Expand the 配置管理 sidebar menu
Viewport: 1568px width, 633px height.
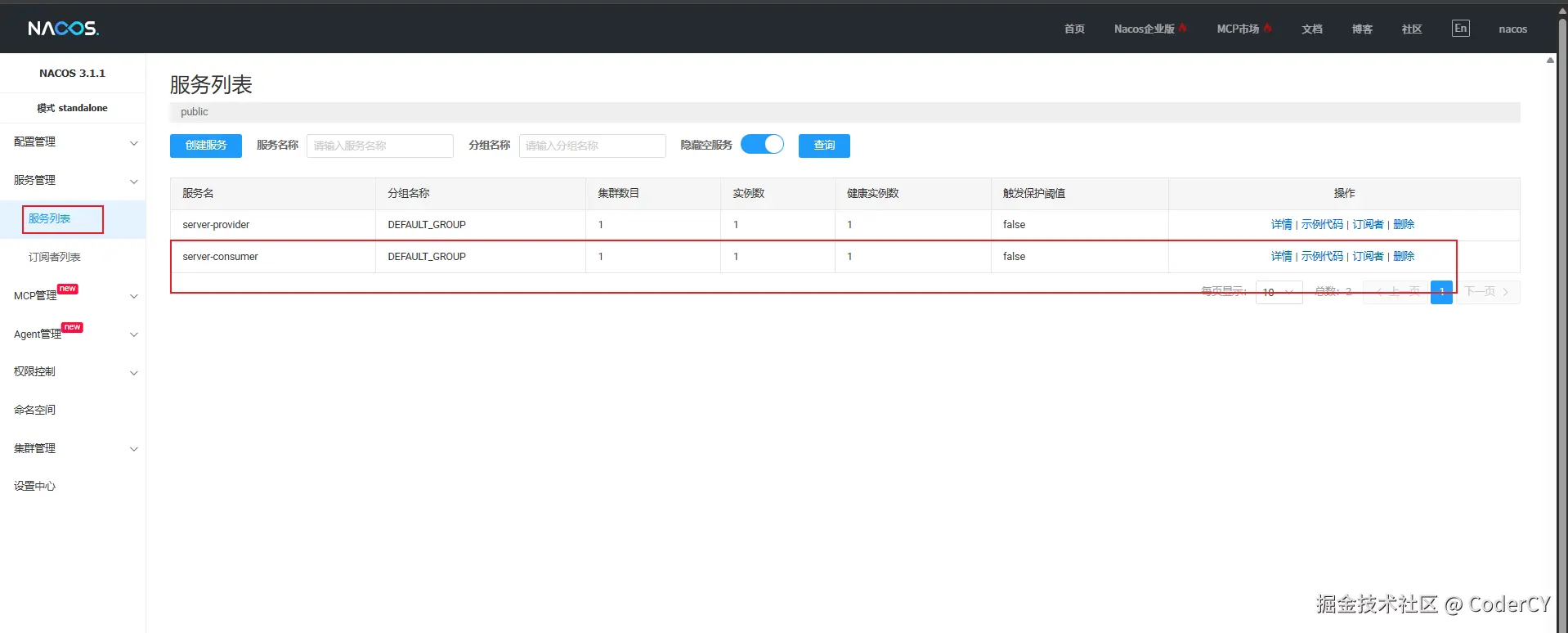[x=73, y=142]
